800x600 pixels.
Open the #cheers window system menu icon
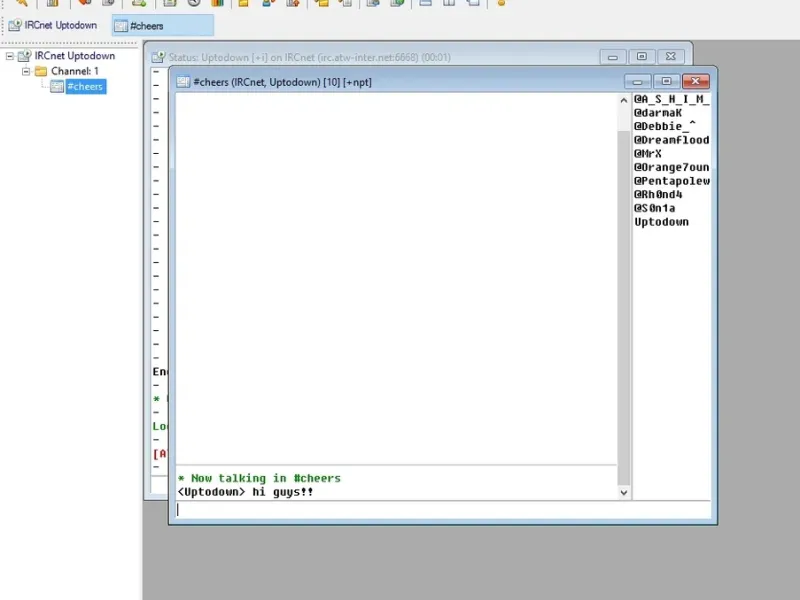(x=183, y=82)
